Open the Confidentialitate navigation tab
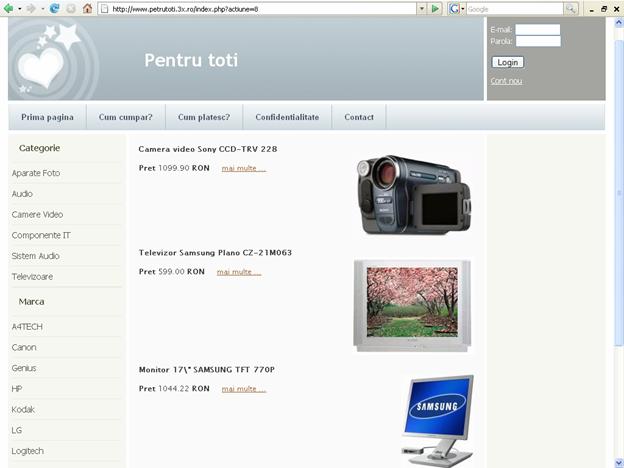This screenshot has height=468, width=624. 287,117
